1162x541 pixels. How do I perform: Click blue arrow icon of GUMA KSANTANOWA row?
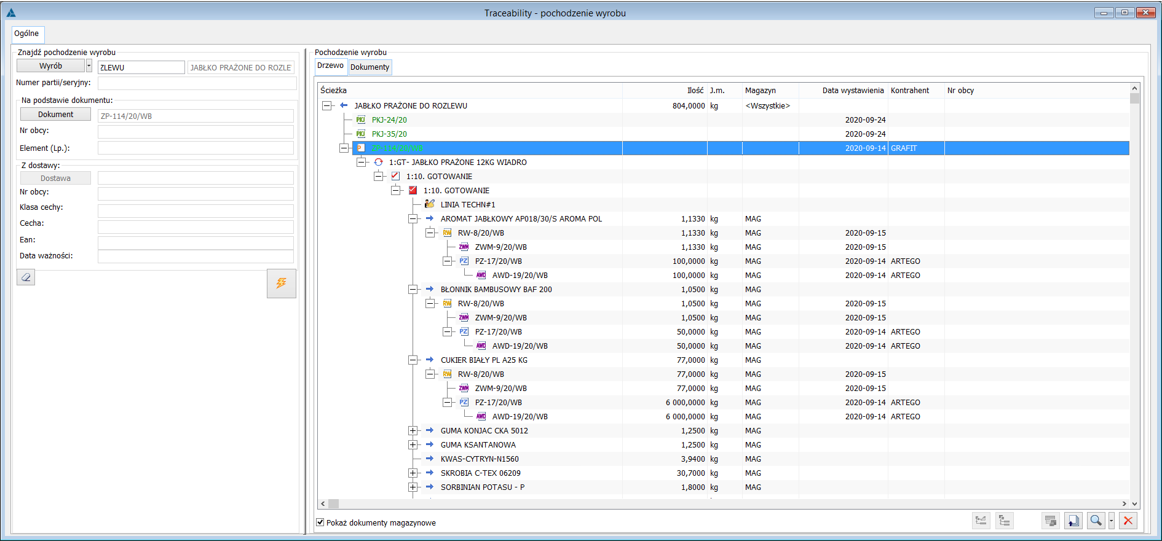click(430, 445)
